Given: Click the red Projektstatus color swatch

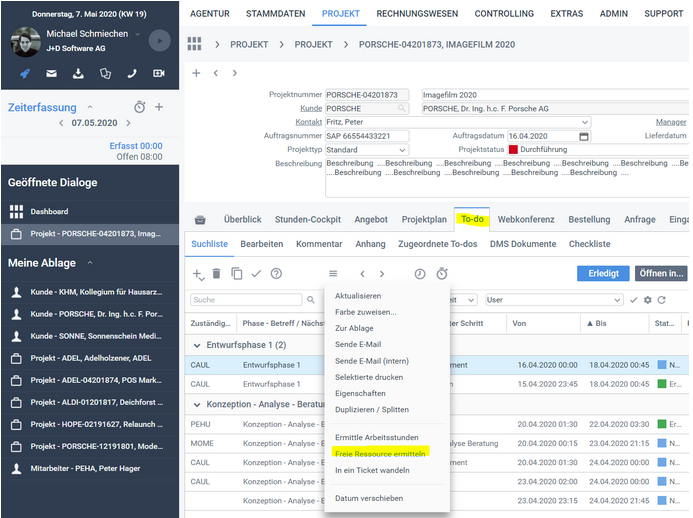Looking at the screenshot, I should point(513,149).
